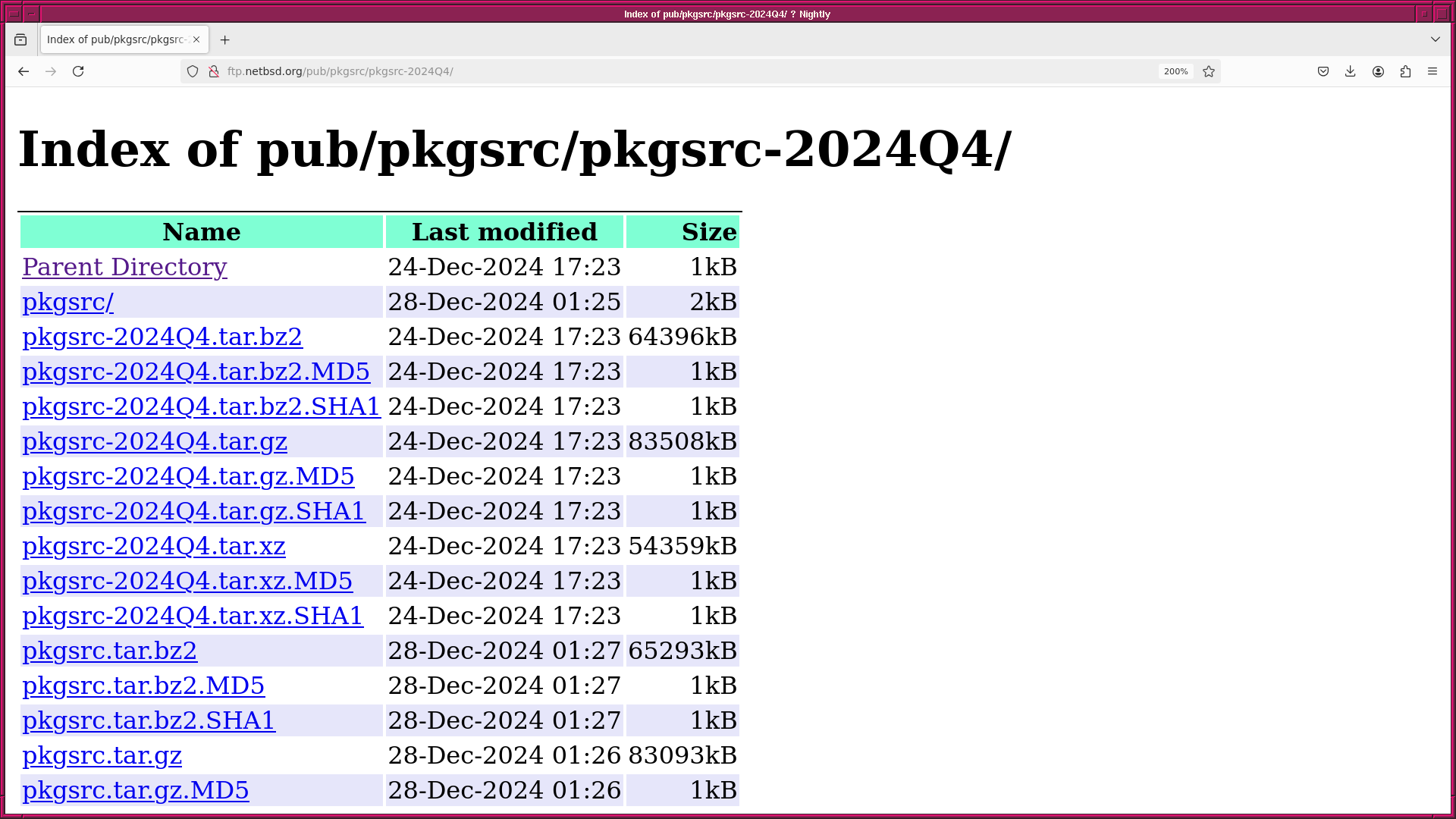This screenshot has width=1456, height=819.
Task: Close the current pkgsrc tab
Action: click(196, 39)
